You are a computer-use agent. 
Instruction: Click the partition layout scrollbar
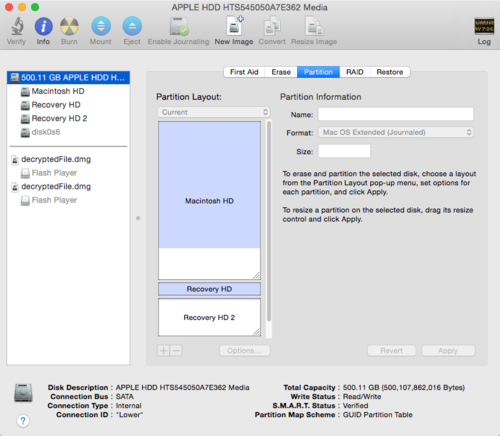pyautogui.click(x=269, y=221)
